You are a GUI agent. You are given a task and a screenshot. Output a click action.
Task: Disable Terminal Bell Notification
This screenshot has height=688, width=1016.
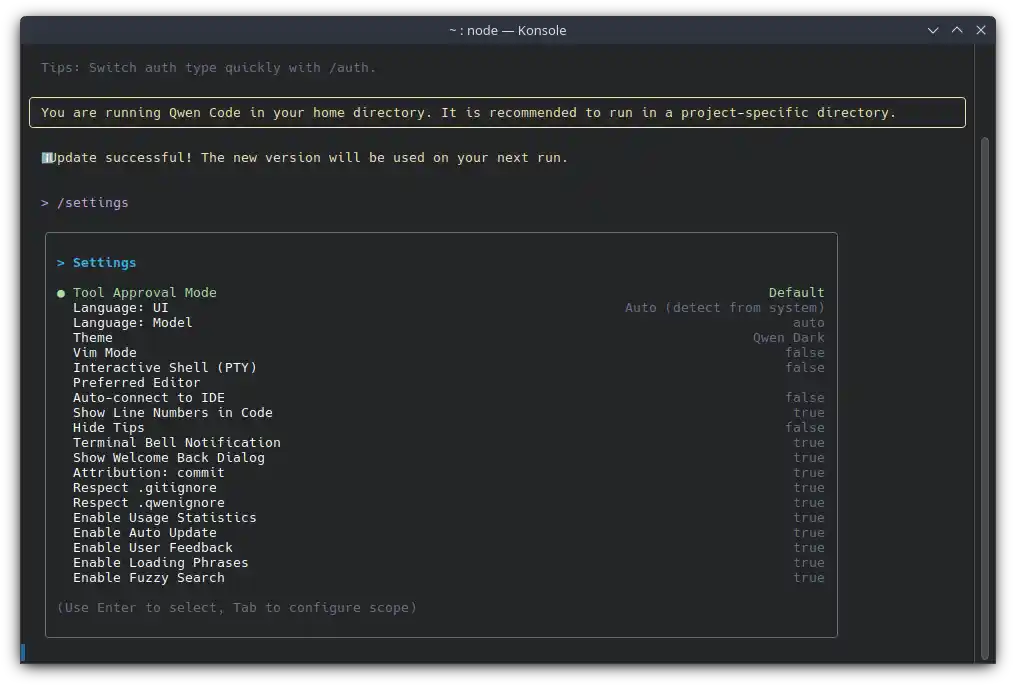click(176, 442)
